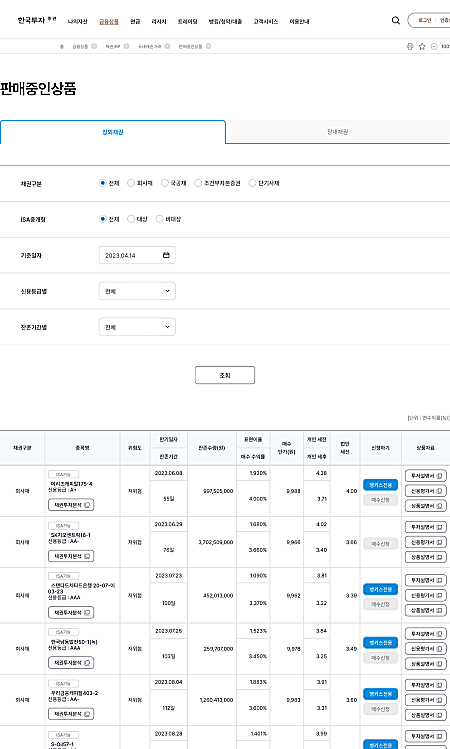
Task: Click the 3,702,509,000 remaining quantity cell
Action: [x=212, y=542]
